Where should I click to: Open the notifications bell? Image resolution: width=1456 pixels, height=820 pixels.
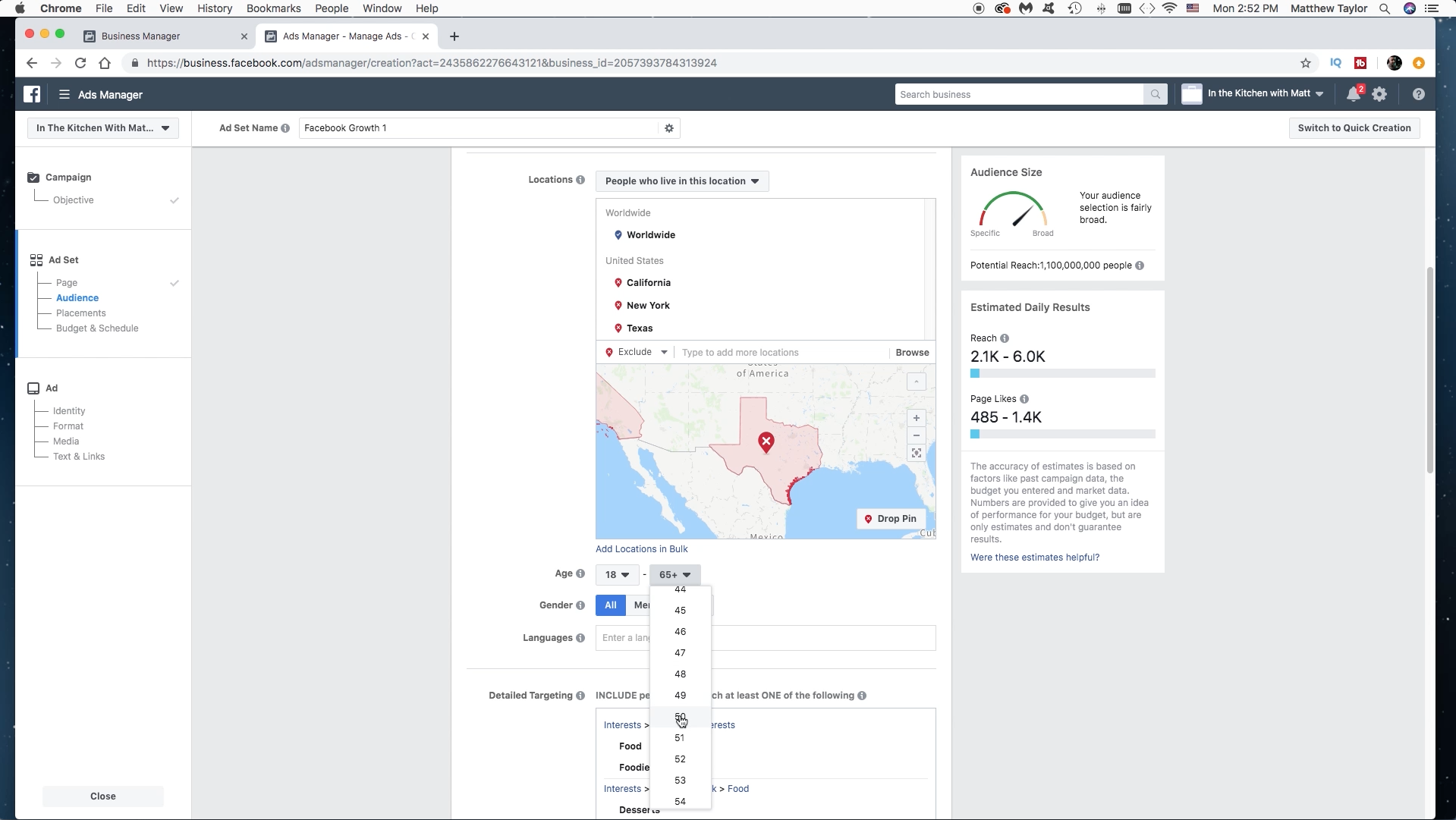click(1354, 94)
